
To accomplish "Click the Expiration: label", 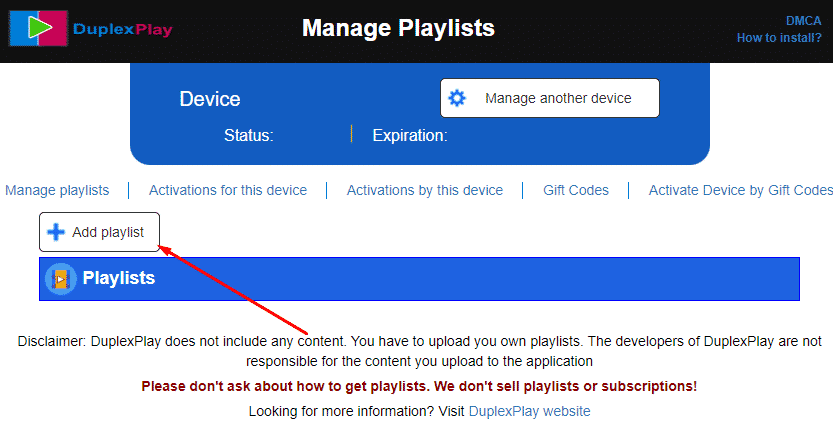I will pos(410,135).
